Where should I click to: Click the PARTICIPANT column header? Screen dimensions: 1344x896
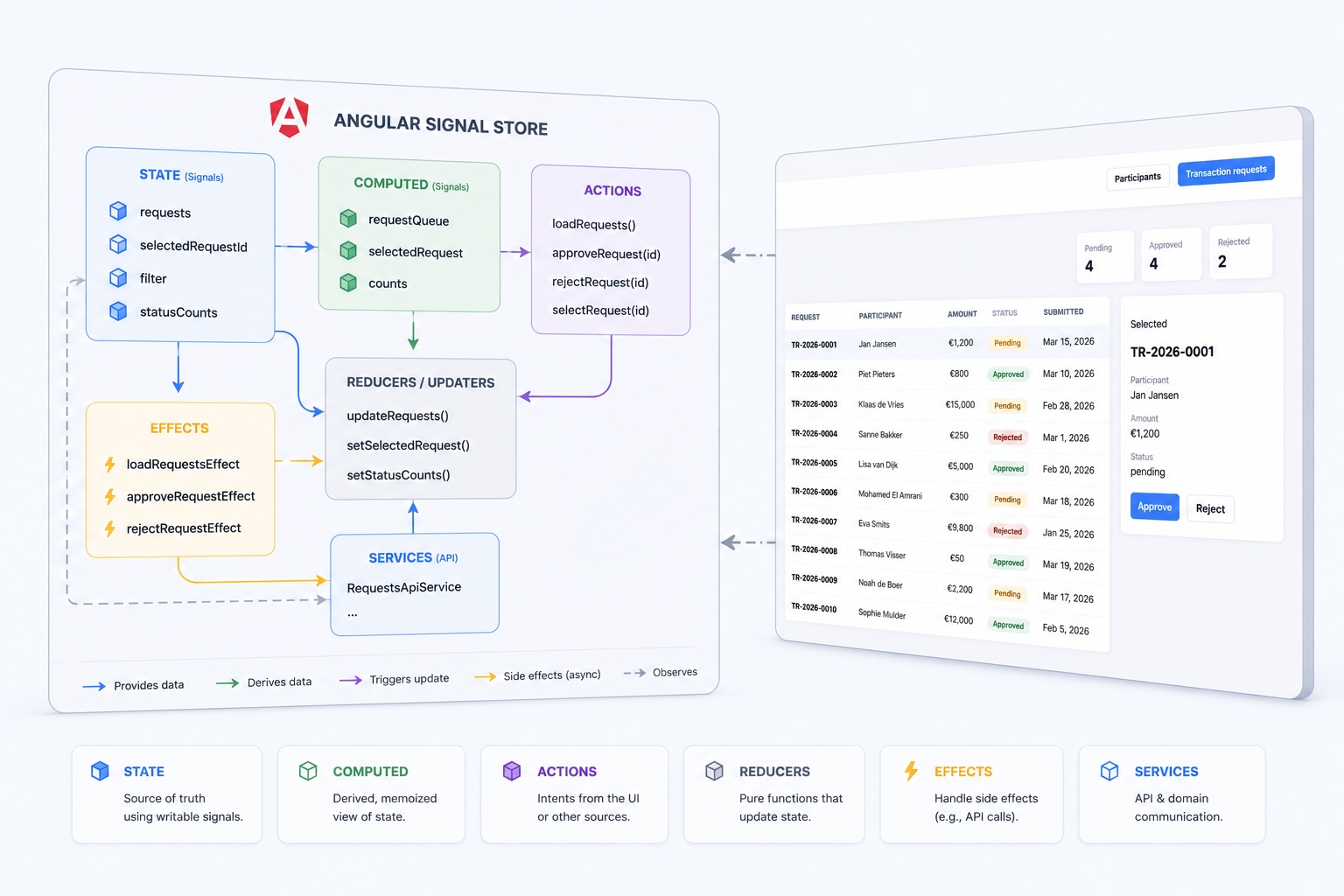pos(880,315)
